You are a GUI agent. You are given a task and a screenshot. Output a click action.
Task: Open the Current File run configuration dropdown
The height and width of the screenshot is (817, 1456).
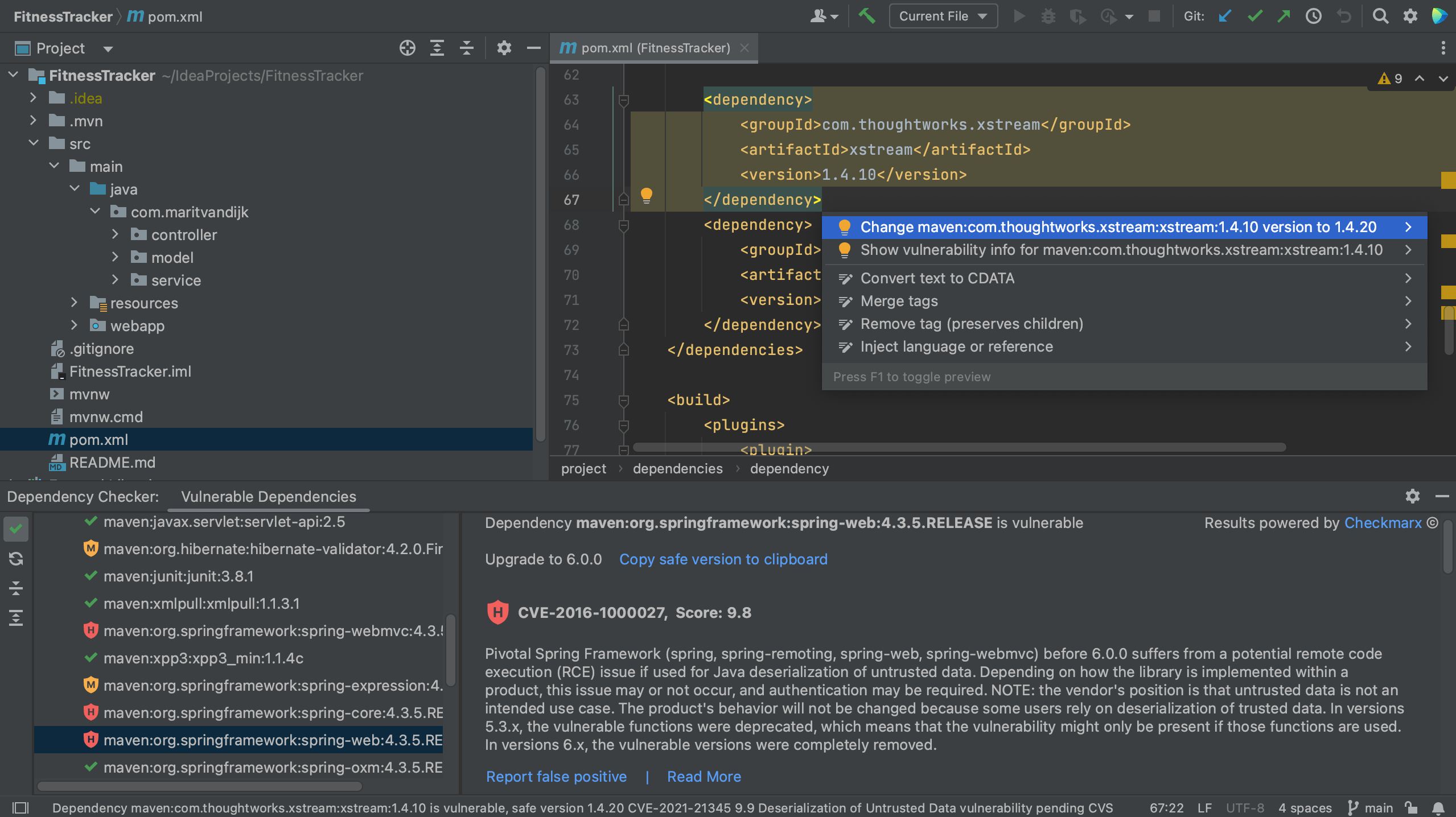[942, 16]
